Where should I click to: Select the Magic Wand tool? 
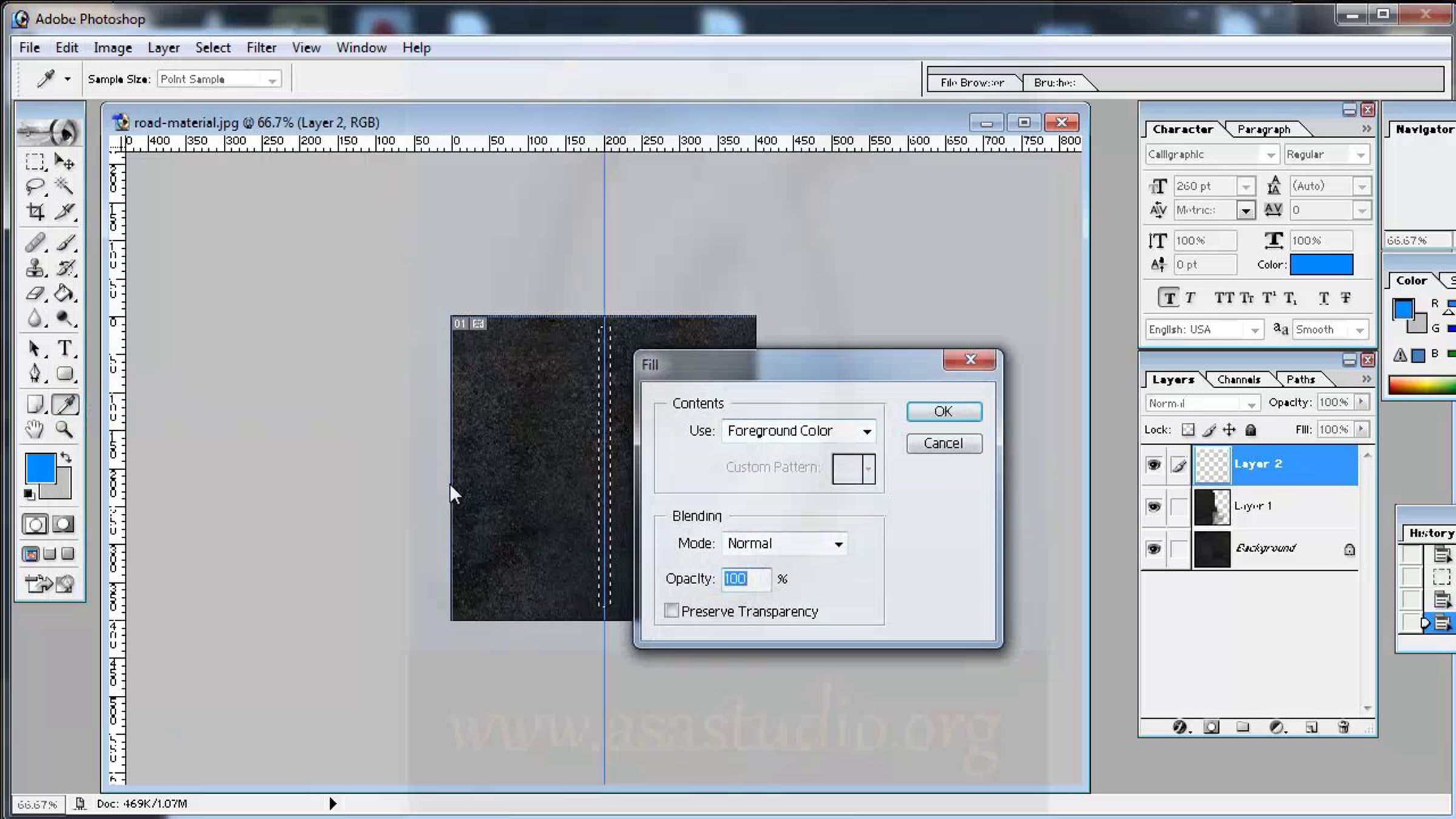pyautogui.click(x=64, y=186)
